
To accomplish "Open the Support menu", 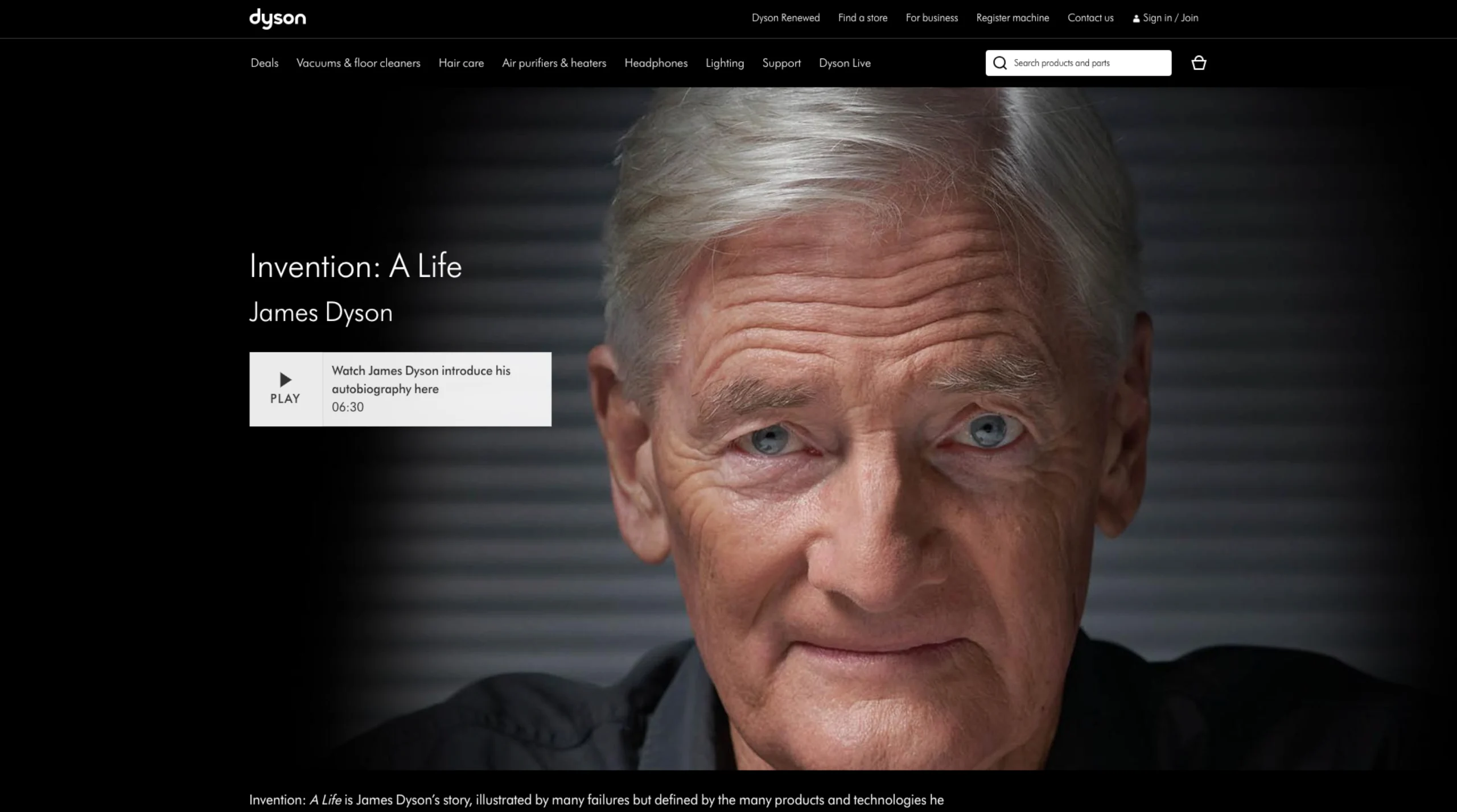I will 781,63.
